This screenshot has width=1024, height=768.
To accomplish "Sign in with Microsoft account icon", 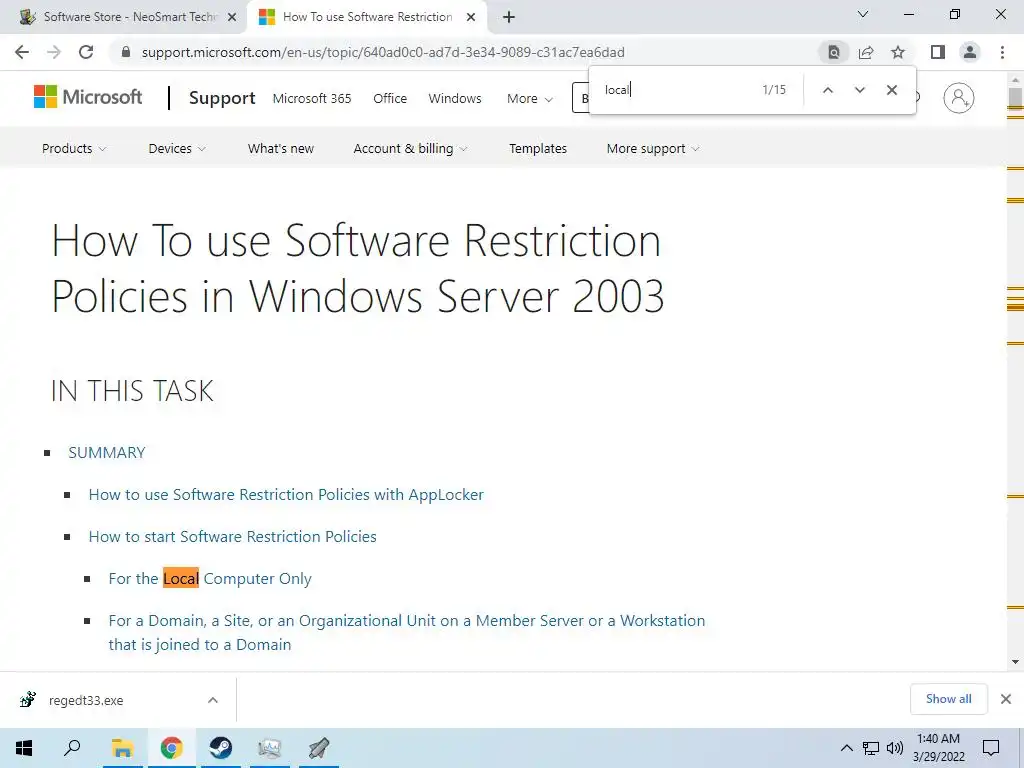I will (x=958, y=98).
